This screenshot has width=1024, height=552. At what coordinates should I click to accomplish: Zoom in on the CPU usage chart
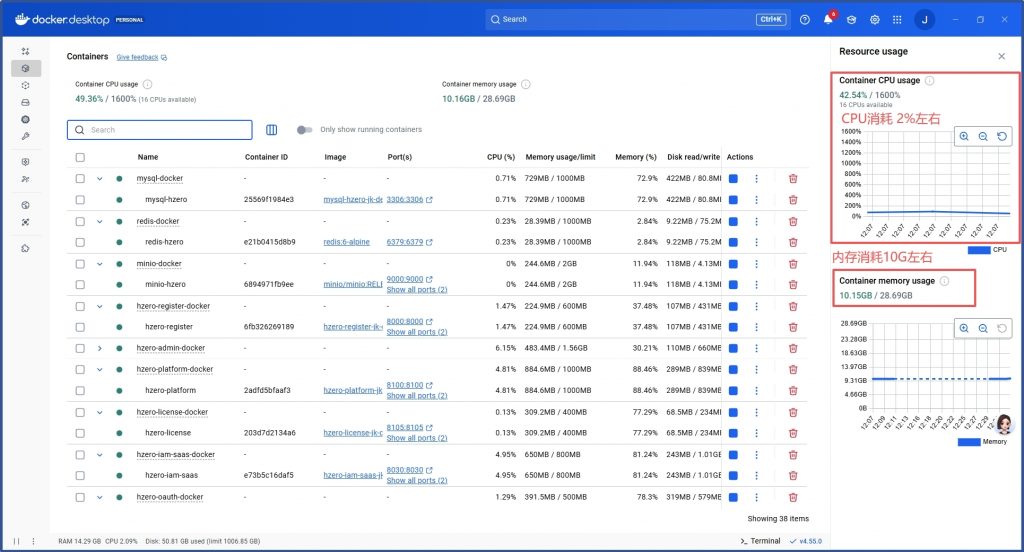pyautogui.click(x=964, y=137)
